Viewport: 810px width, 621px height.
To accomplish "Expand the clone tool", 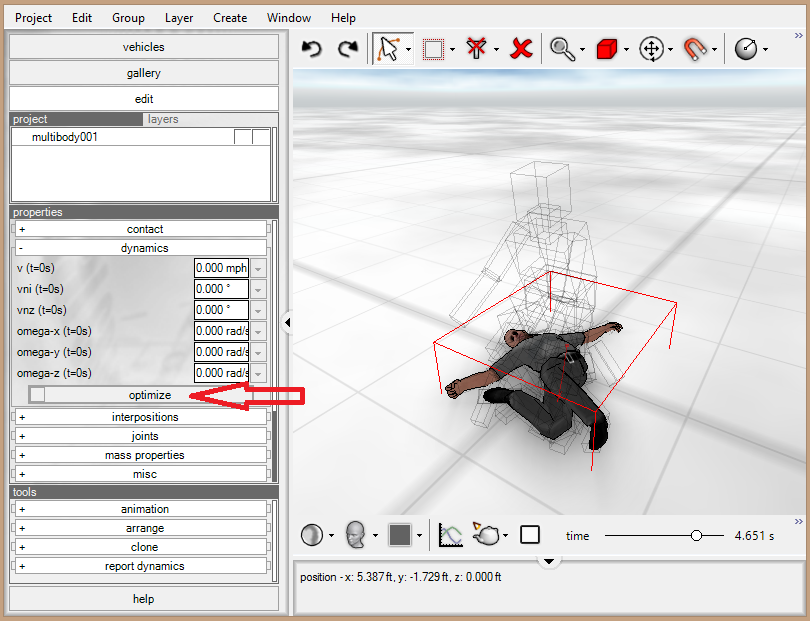I will 141,547.
